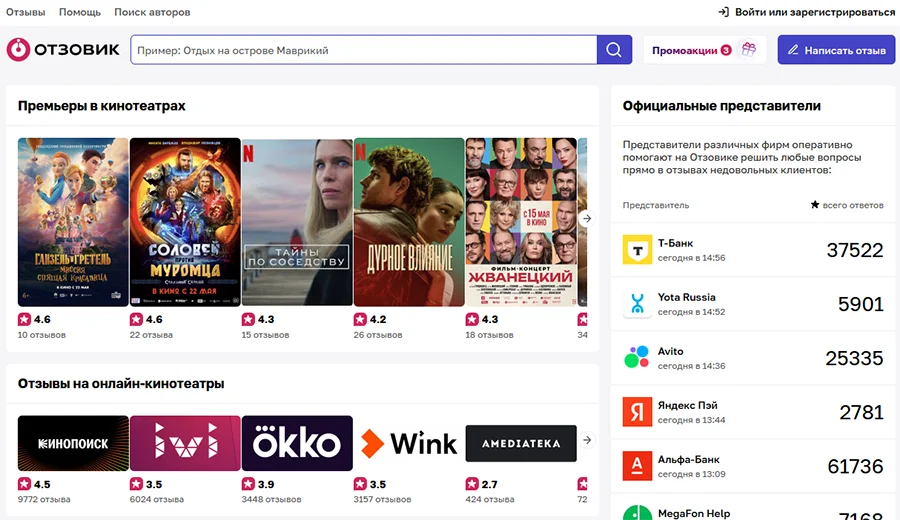Click the rating star beside 4.6 under Гензель и Гретель

click(24, 319)
